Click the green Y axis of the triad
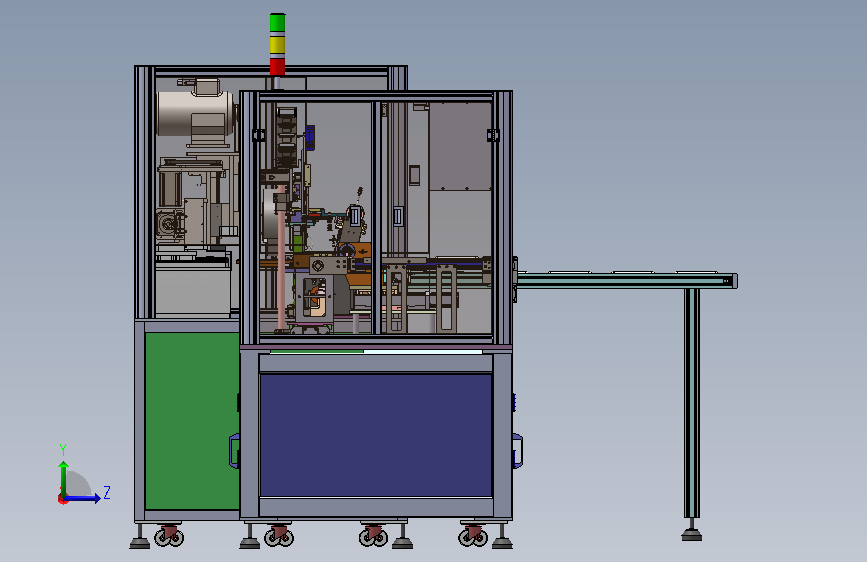The image size is (867, 562). tap(64, 478)
